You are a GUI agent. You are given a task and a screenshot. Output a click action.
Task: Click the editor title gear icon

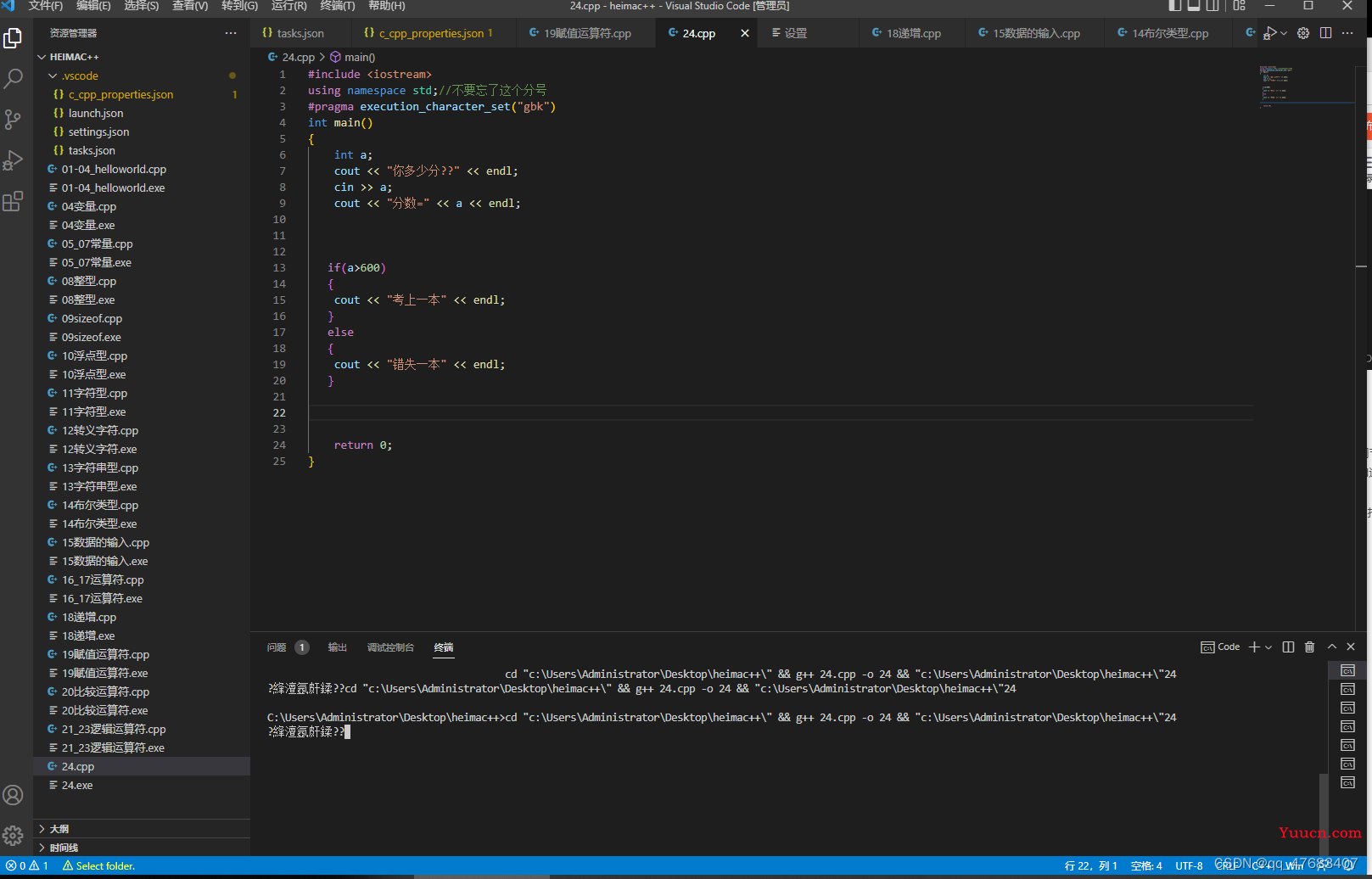(x=1303, y=33)
